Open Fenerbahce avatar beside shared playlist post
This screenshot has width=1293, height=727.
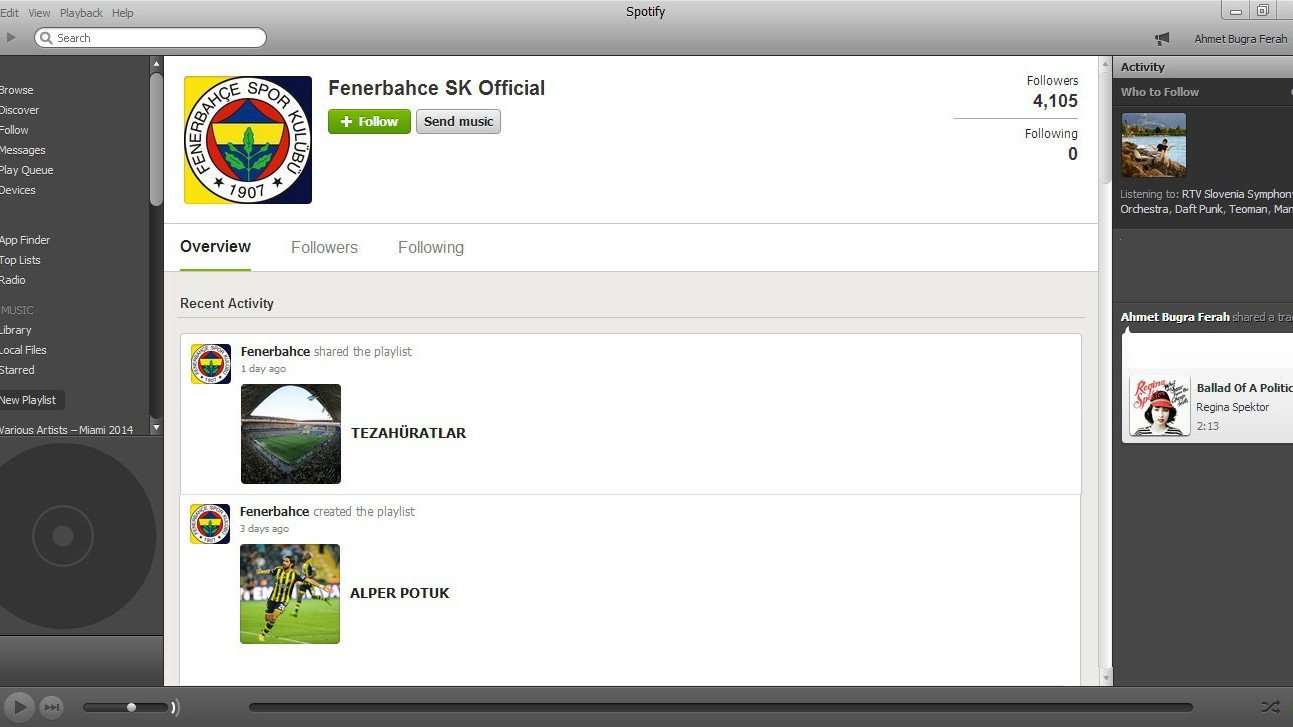[211, 364]
